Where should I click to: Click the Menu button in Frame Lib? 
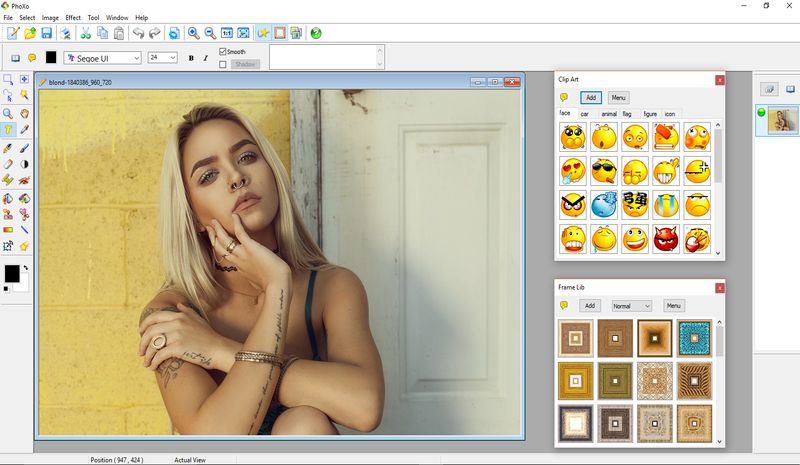coord(674,305)
